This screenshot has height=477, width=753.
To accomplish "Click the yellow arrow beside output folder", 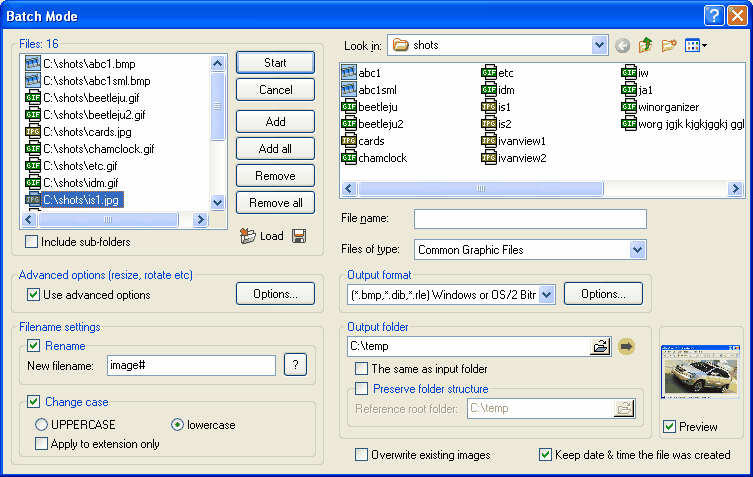I will coord(627,346).
